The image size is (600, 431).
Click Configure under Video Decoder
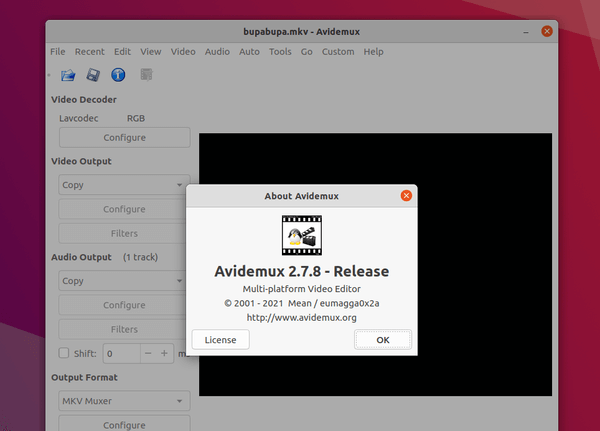(124, 137)
